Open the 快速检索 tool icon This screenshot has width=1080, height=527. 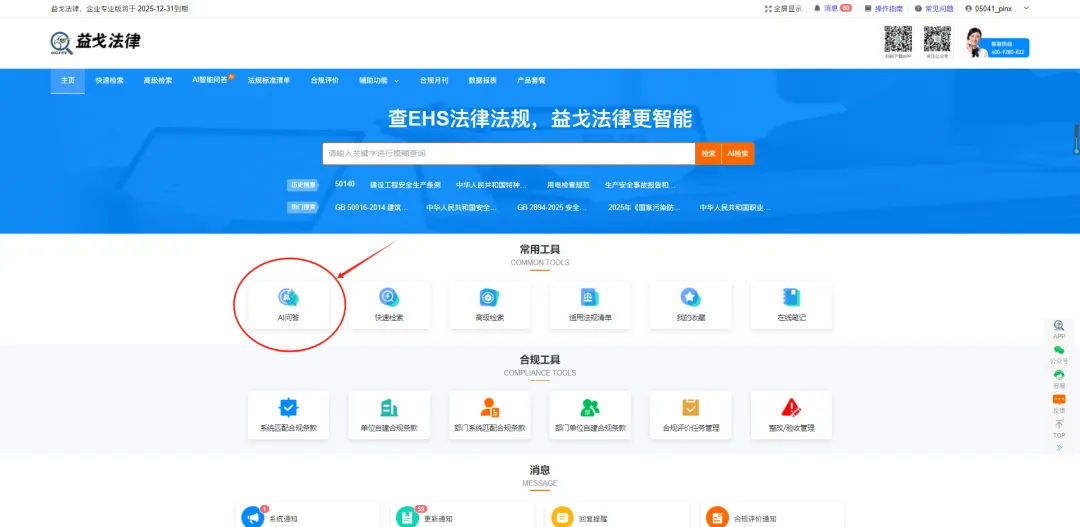389,297
